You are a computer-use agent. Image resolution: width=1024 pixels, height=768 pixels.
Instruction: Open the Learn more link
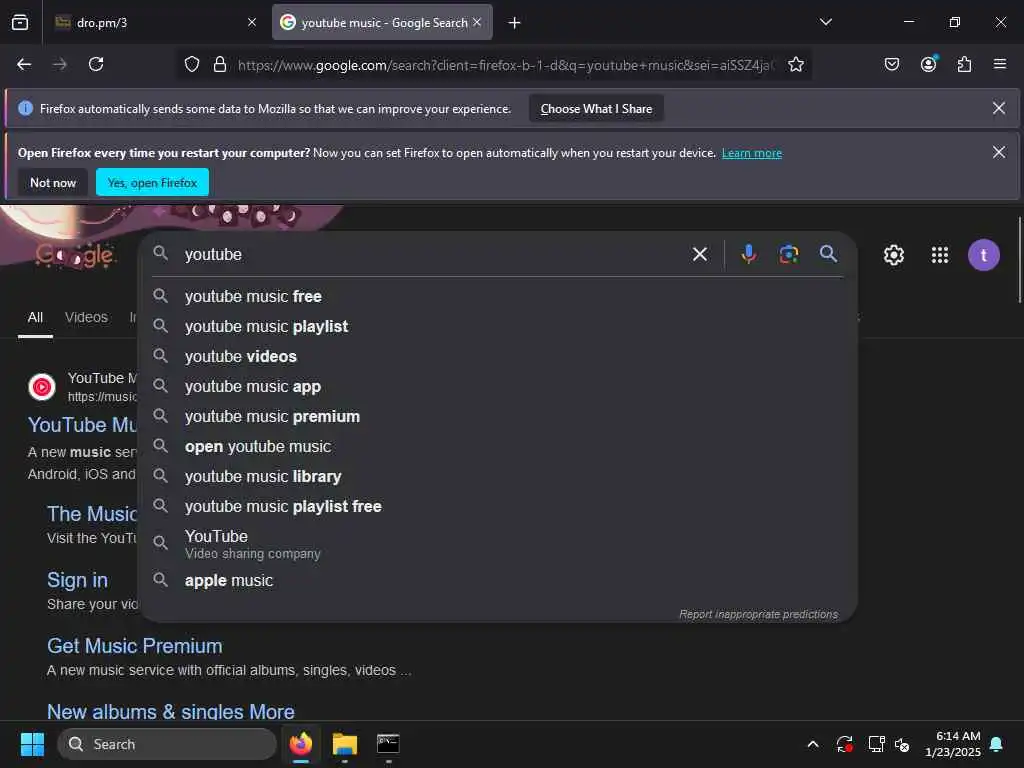[x=752, y=153]
